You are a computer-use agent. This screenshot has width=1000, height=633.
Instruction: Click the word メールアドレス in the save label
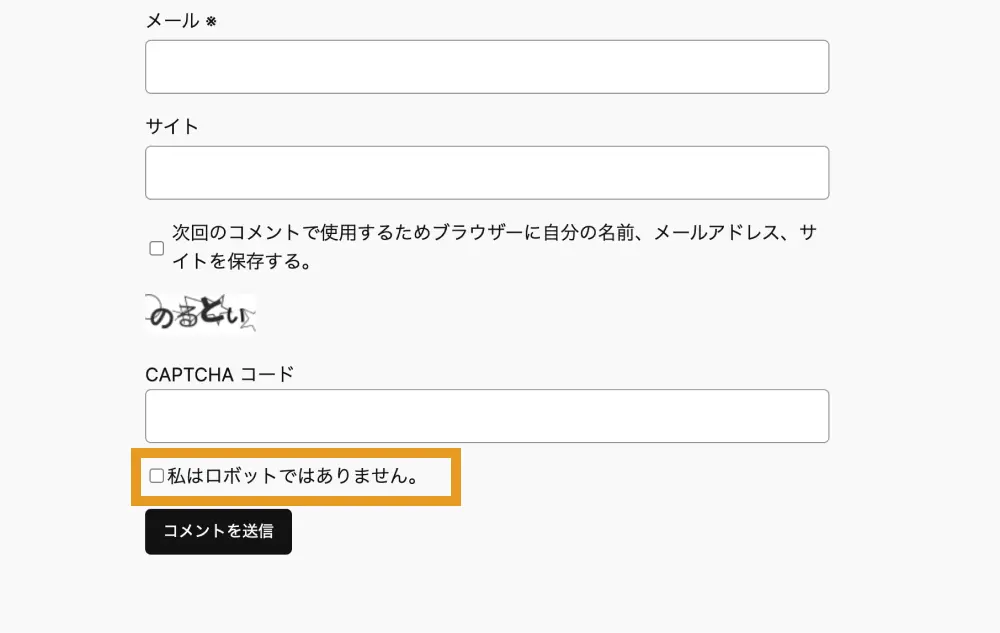715,233
